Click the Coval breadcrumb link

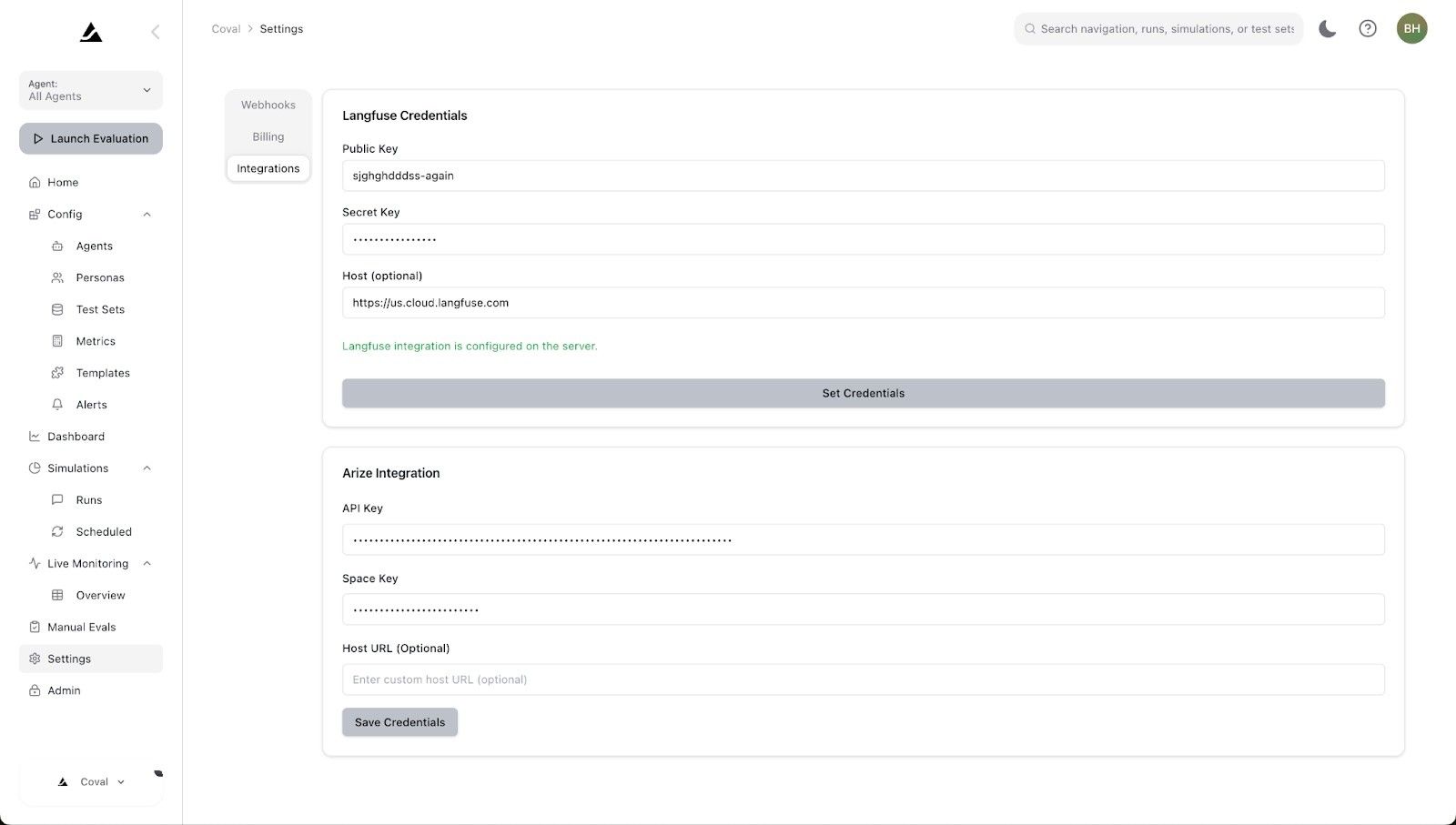pos(226,29)
